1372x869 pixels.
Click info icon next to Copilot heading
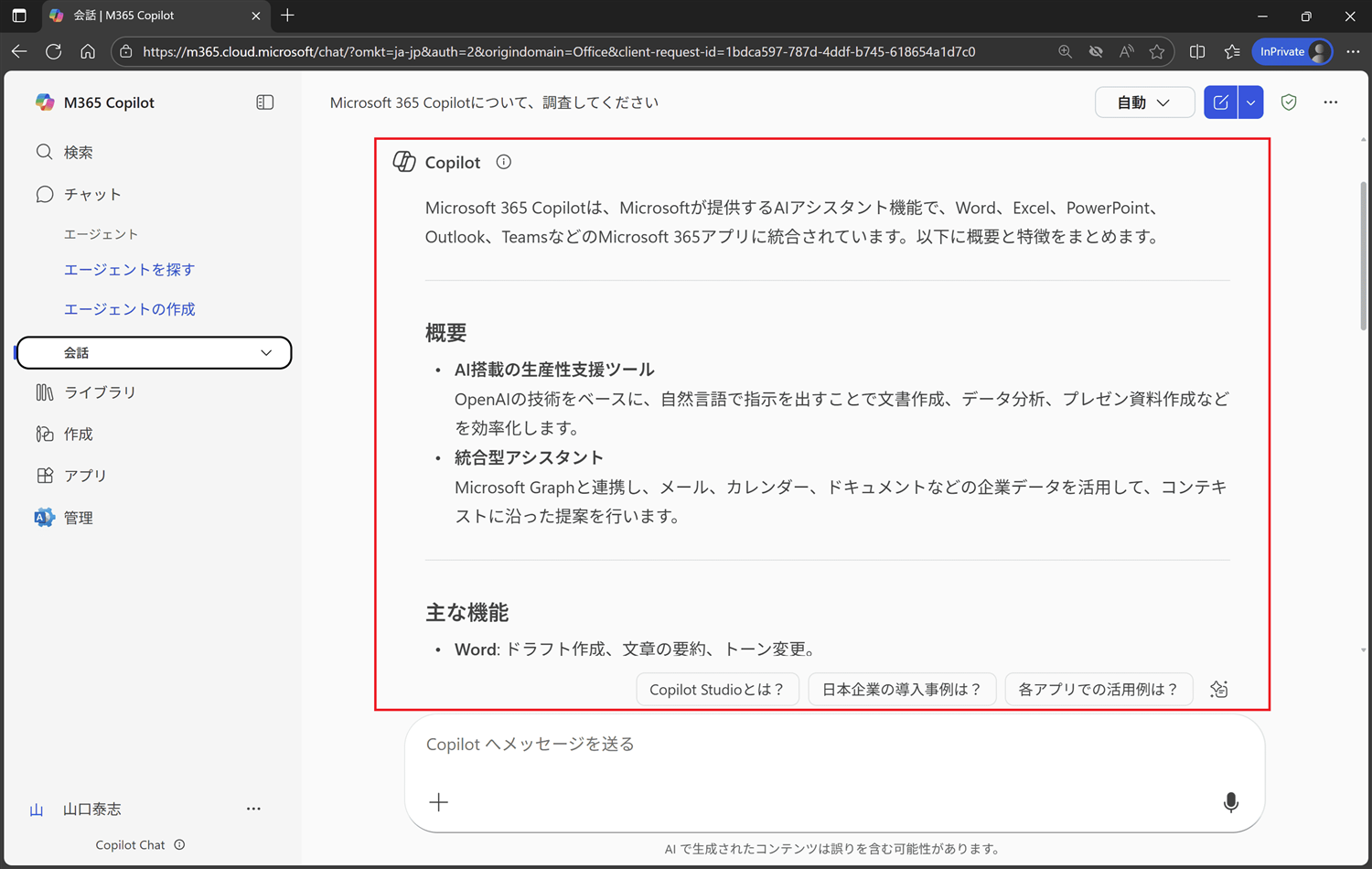pyautogui.click(x=503, y=162)
